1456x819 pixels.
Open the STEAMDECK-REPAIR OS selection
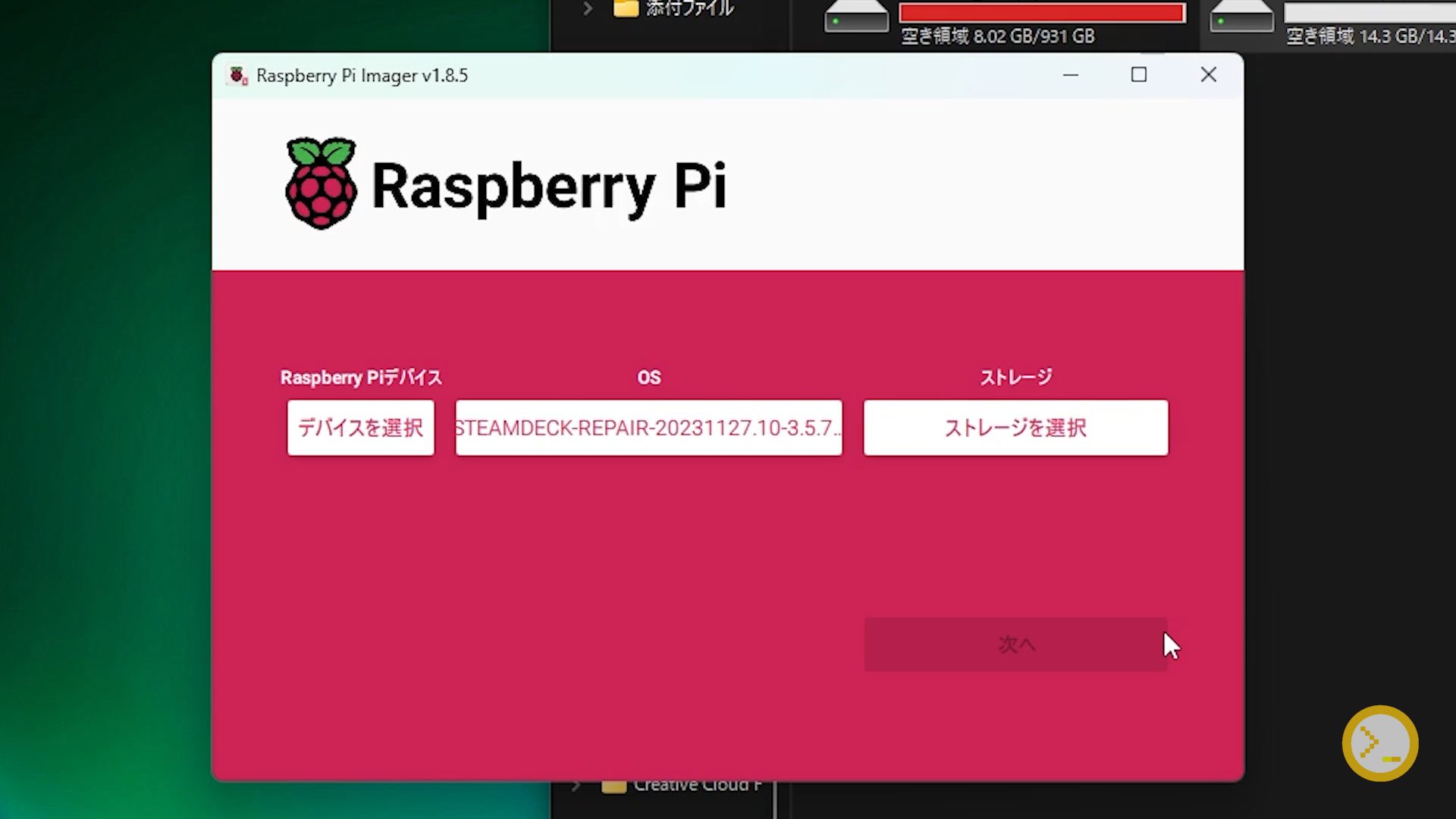pos(648,428)
